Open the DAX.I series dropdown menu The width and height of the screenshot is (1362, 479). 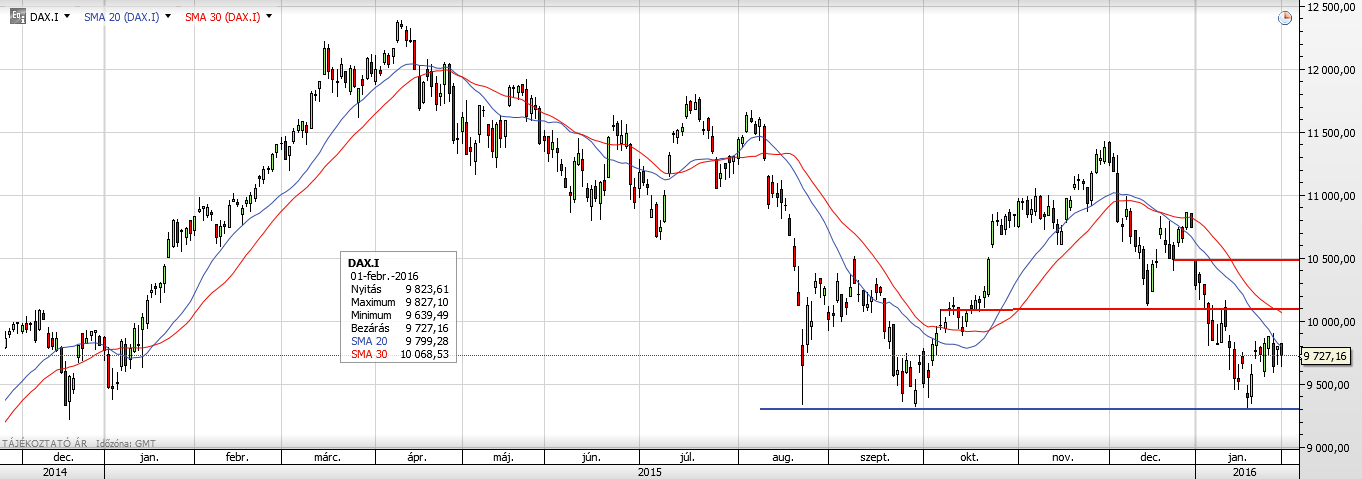[66, 17]
